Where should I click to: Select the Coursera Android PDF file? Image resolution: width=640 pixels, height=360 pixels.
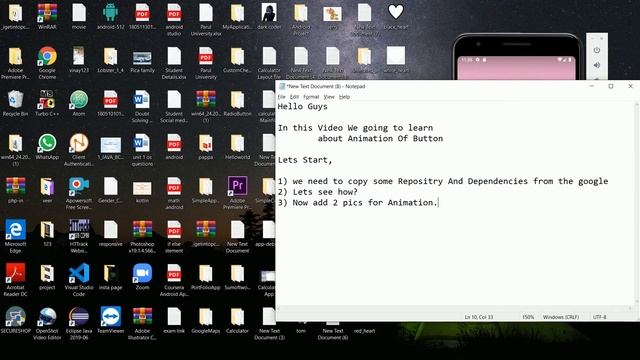tap(174, 280)
